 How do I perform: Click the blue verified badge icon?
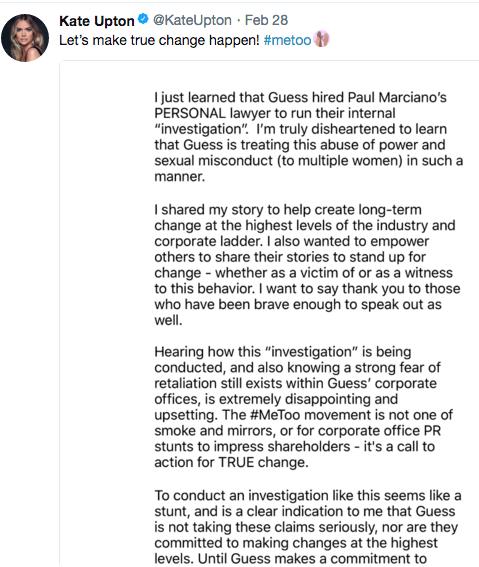pos(144,19)
